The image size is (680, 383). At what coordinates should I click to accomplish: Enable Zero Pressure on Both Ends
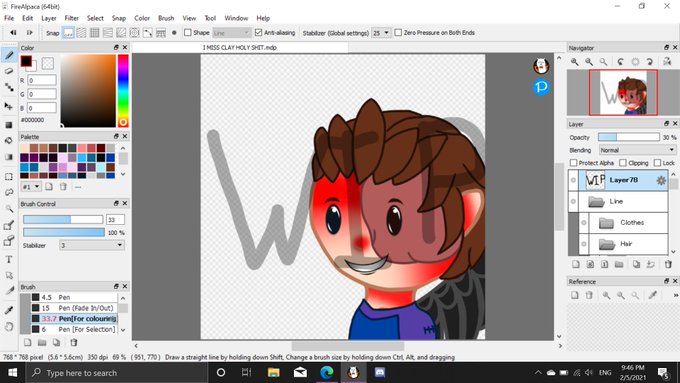[x=398, y=33]
